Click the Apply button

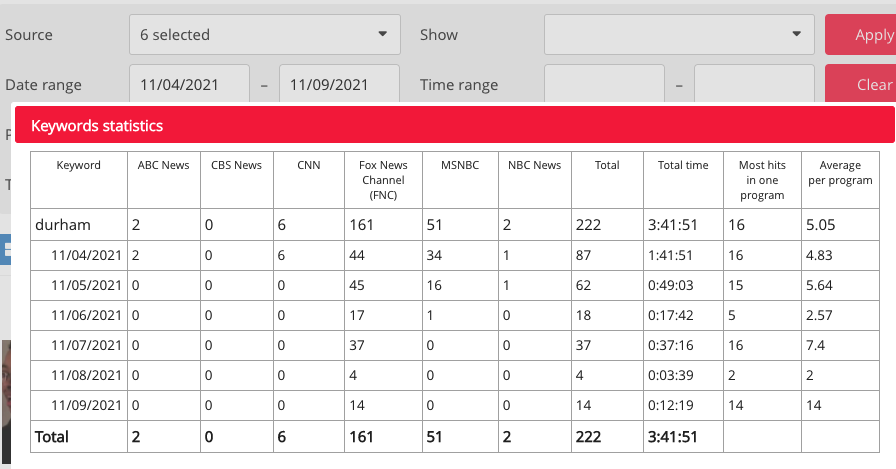coord(861,35)
